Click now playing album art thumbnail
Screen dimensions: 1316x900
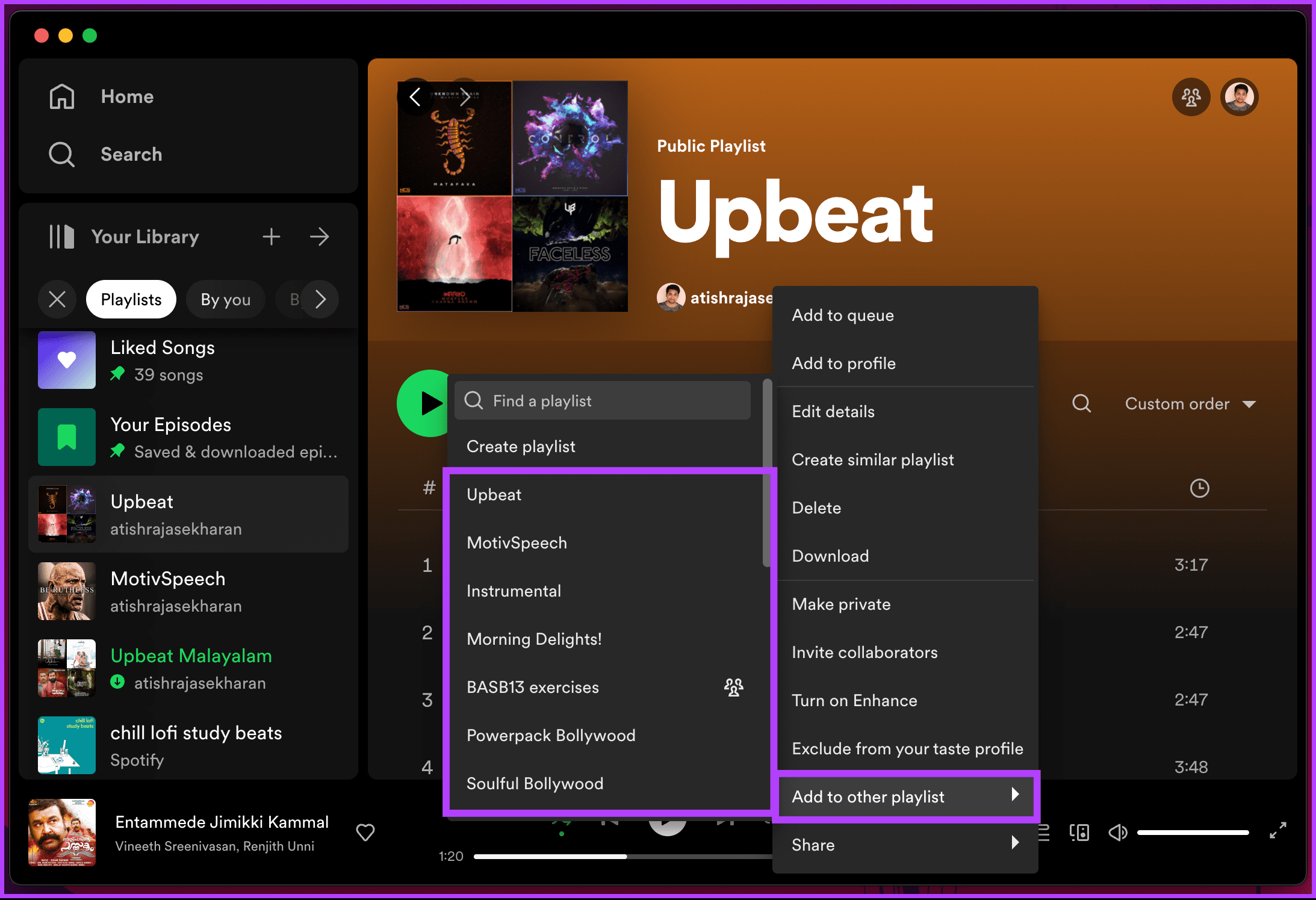[x=62, y=833]
